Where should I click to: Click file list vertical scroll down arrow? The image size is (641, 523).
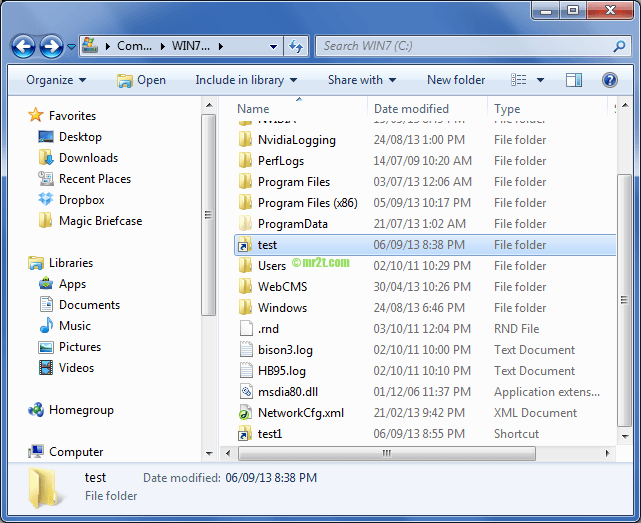pos(625,437)
